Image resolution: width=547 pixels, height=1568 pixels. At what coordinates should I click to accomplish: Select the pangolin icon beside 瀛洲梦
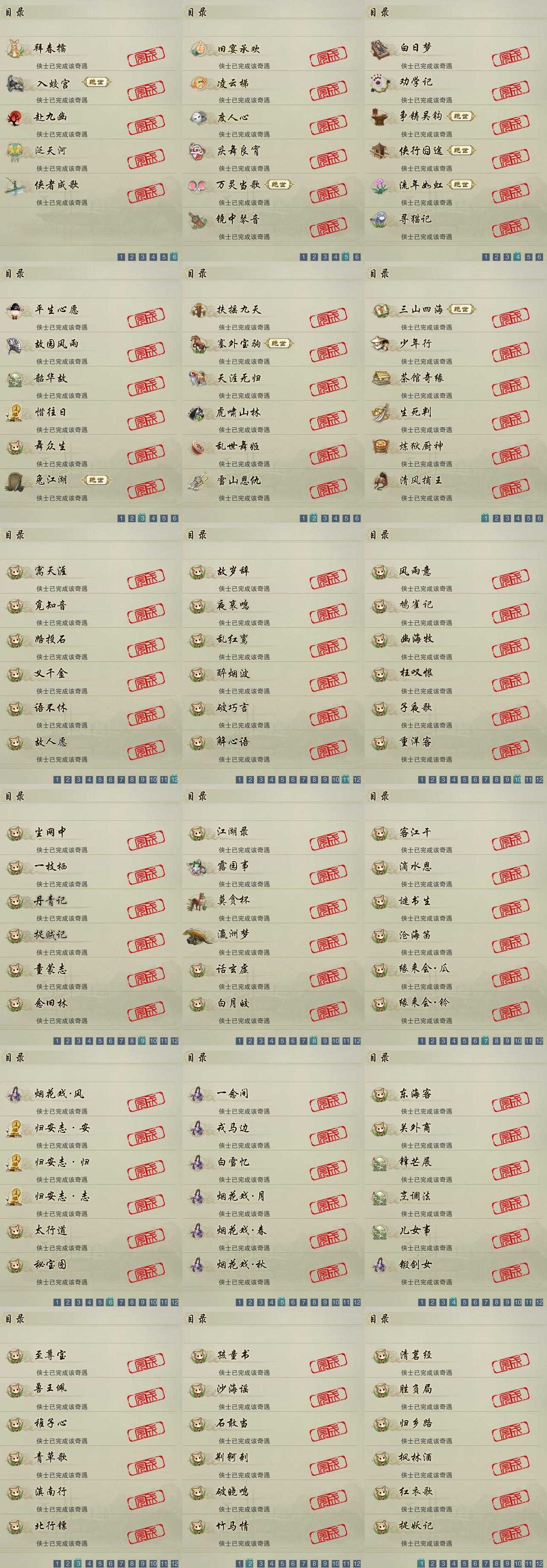point(199,935)
